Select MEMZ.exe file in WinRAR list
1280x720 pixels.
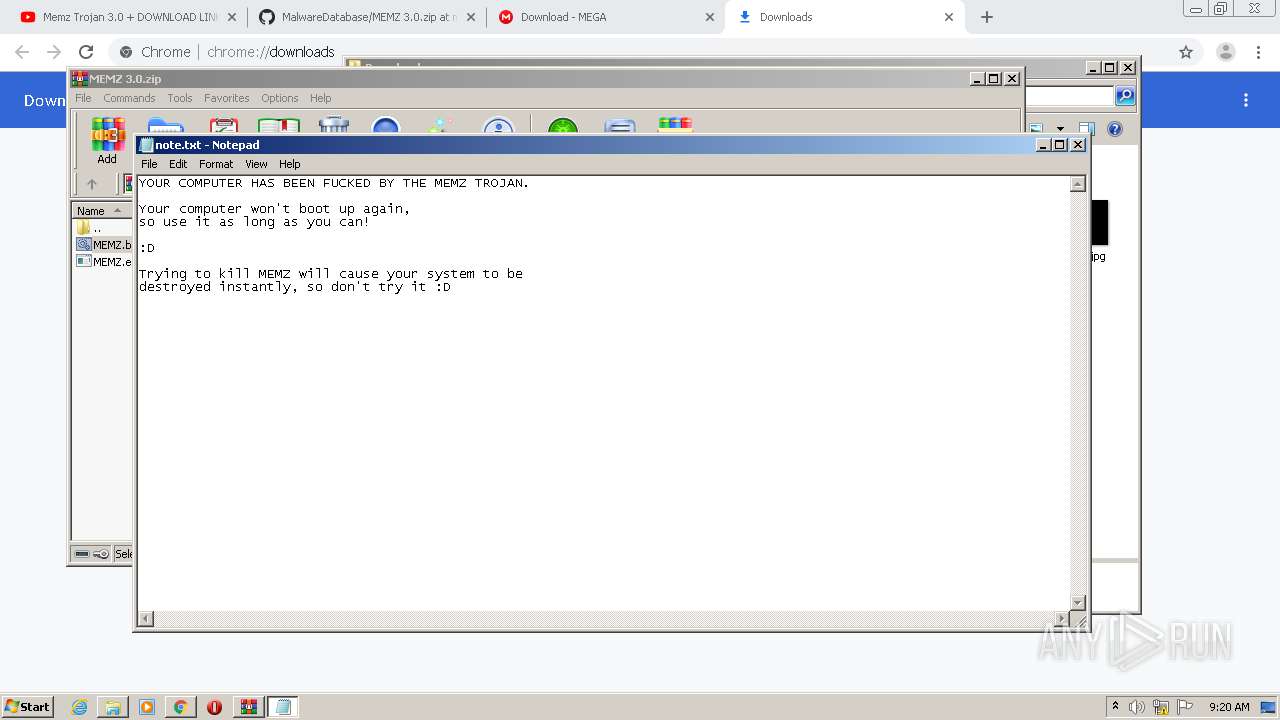pyautogui.click(x=103, y=262)
